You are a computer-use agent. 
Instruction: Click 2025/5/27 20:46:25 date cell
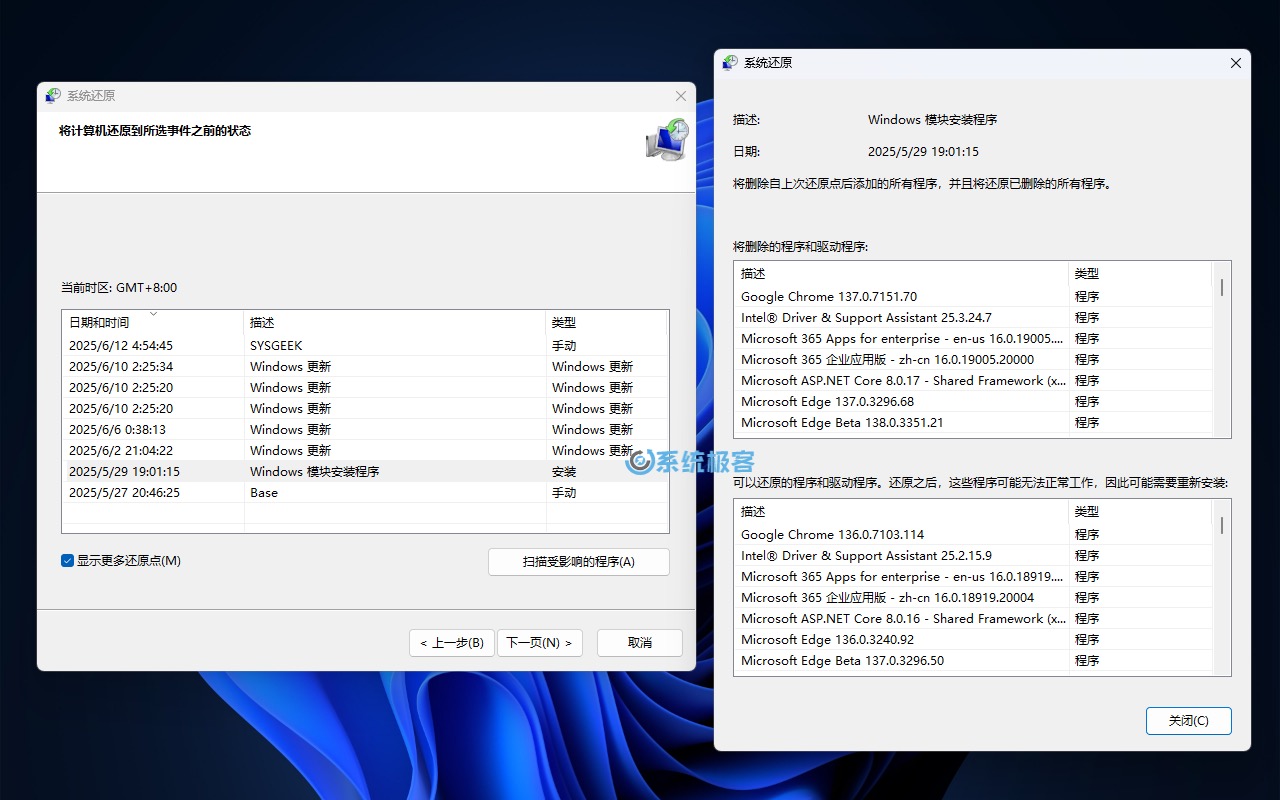click(124, 493)
